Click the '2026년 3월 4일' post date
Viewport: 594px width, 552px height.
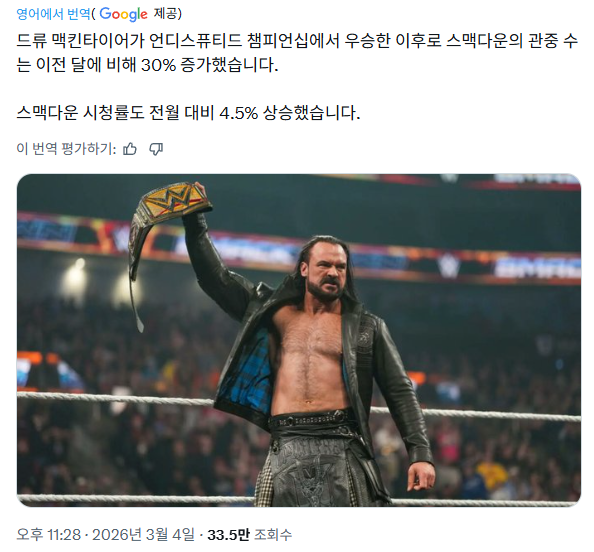pos(143,535)
